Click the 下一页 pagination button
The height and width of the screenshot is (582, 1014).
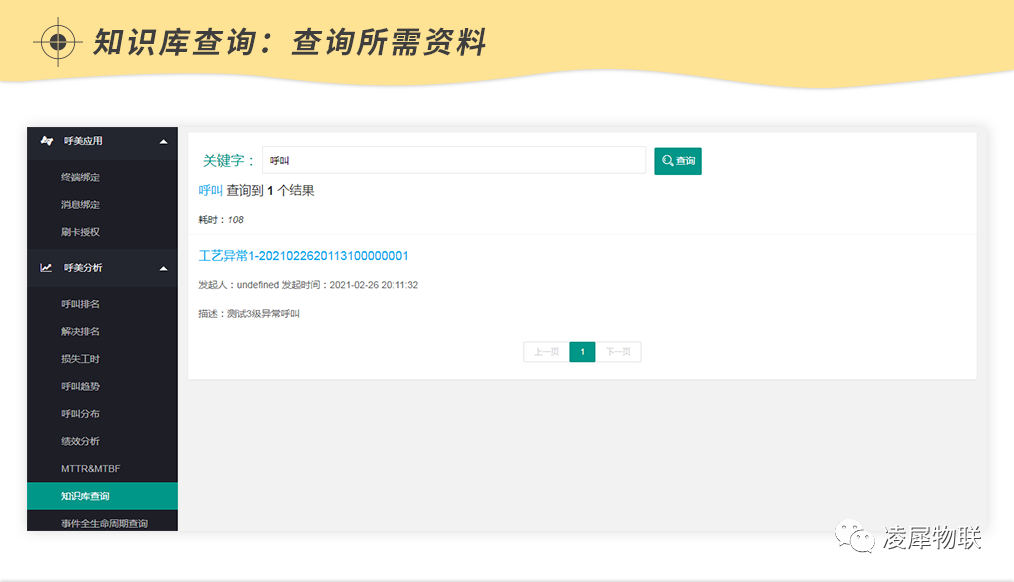point(619,352)
